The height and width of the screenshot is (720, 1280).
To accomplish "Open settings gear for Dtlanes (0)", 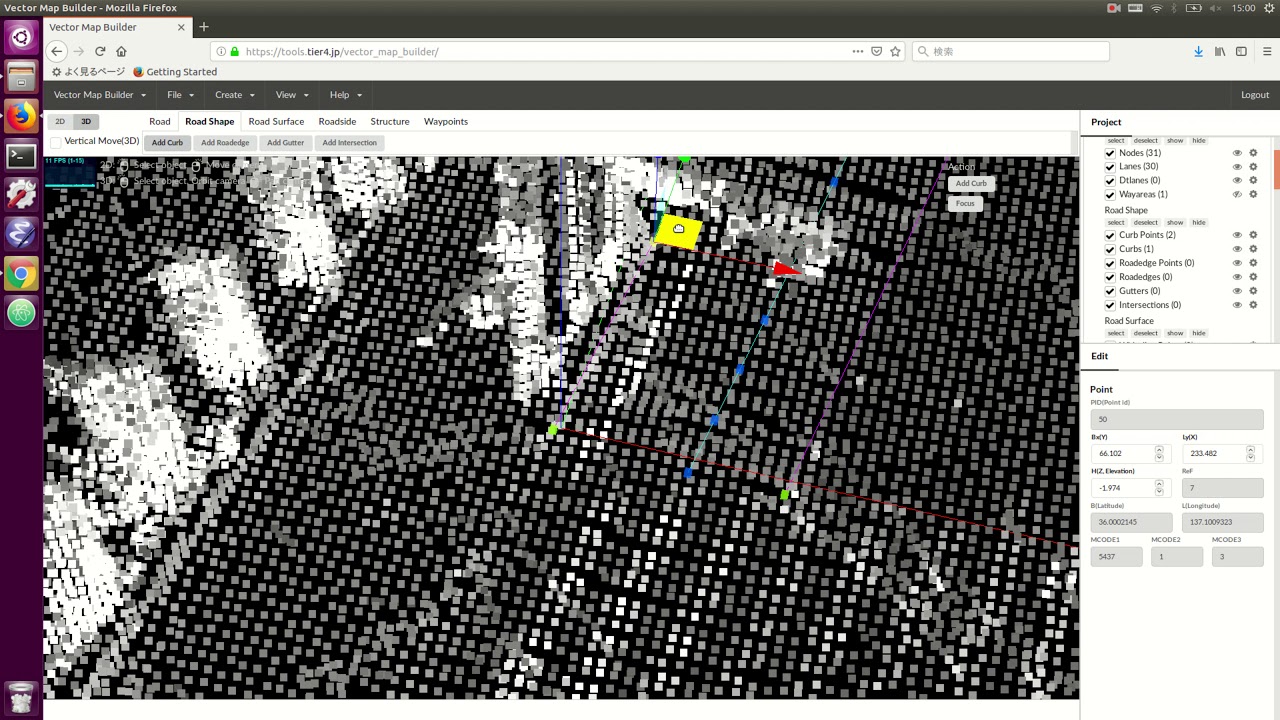I will (1253, 181).
